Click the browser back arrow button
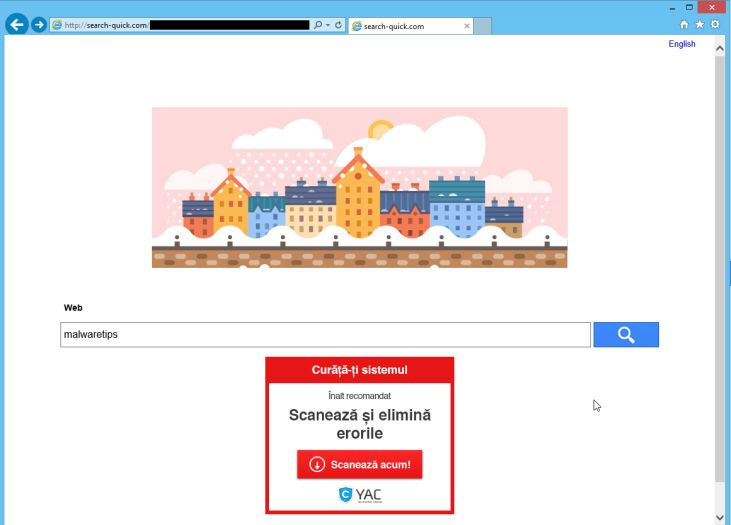Screen dimensions: 731x525 pos(17,24)
